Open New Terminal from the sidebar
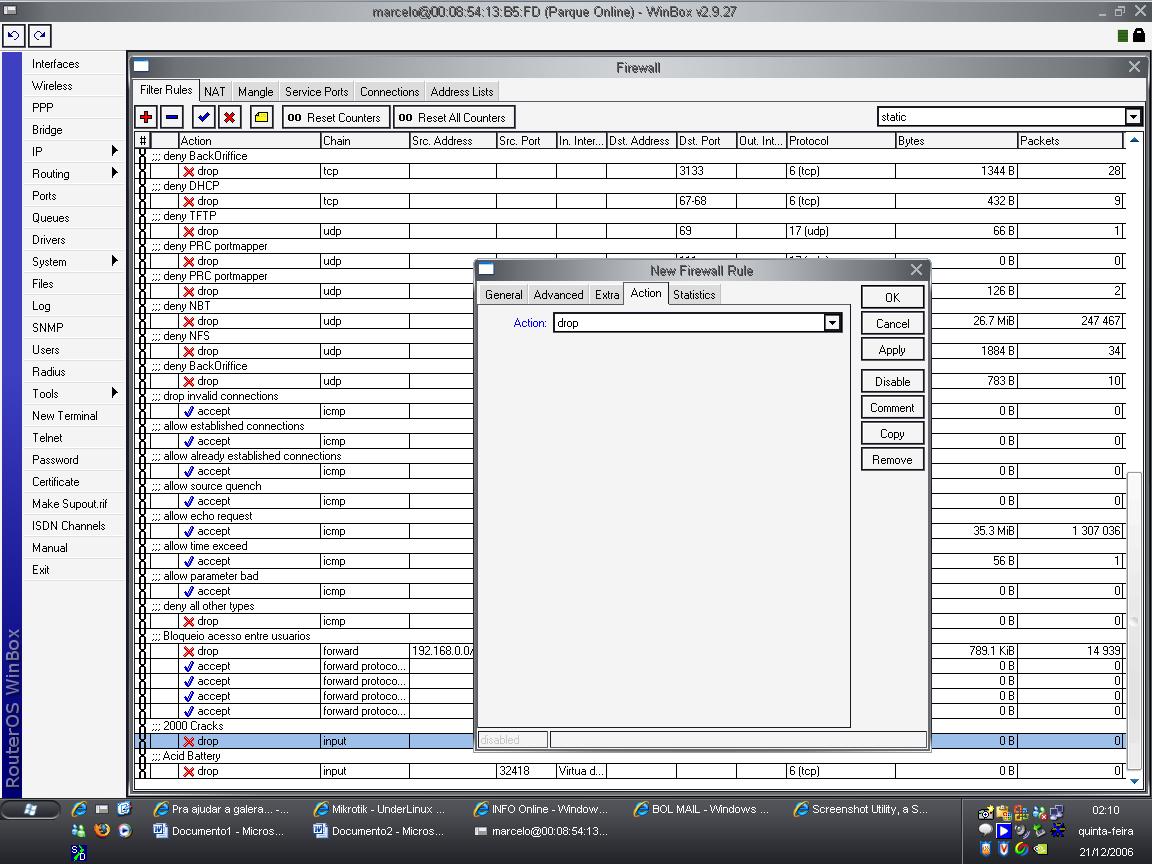 pos(65,415)
